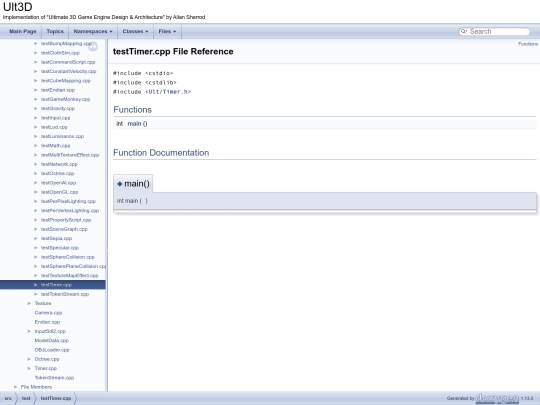Select testGravity.cpp in the tree
Screen dimensions: 540x405
[58, 108]
